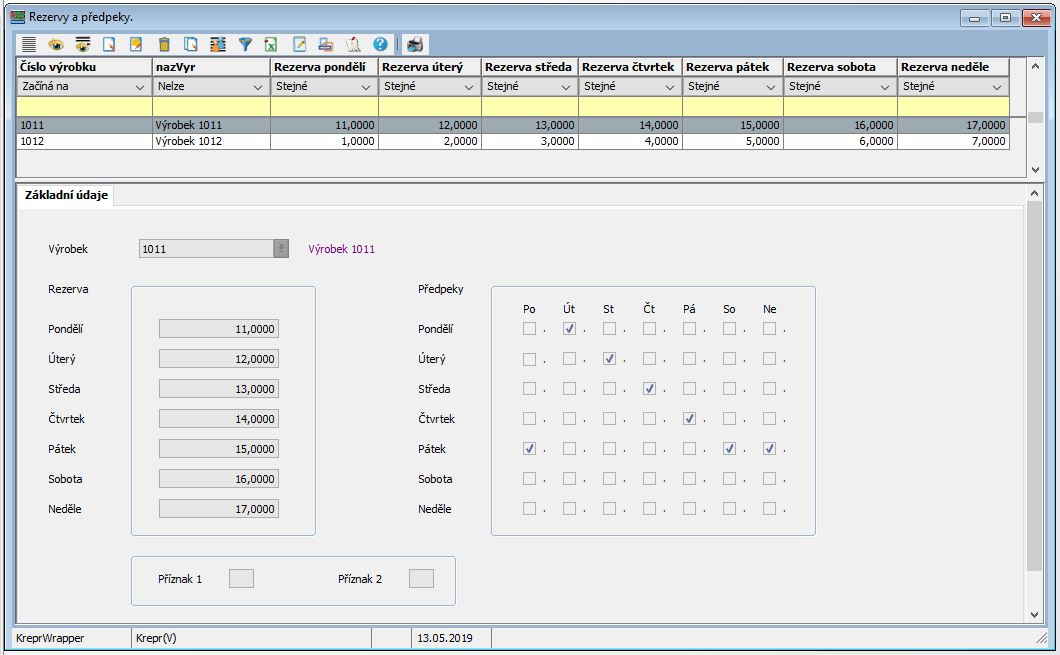
Task: Toggle Pátek row Po checkbox
Action: [x=529, y=449]
